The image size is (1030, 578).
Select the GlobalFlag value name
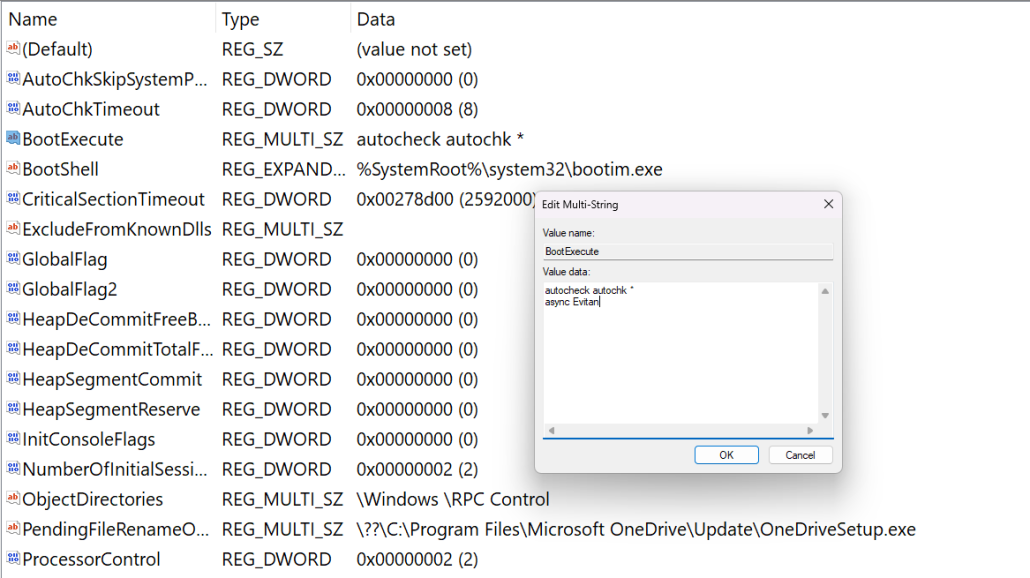tap(65, 259)
